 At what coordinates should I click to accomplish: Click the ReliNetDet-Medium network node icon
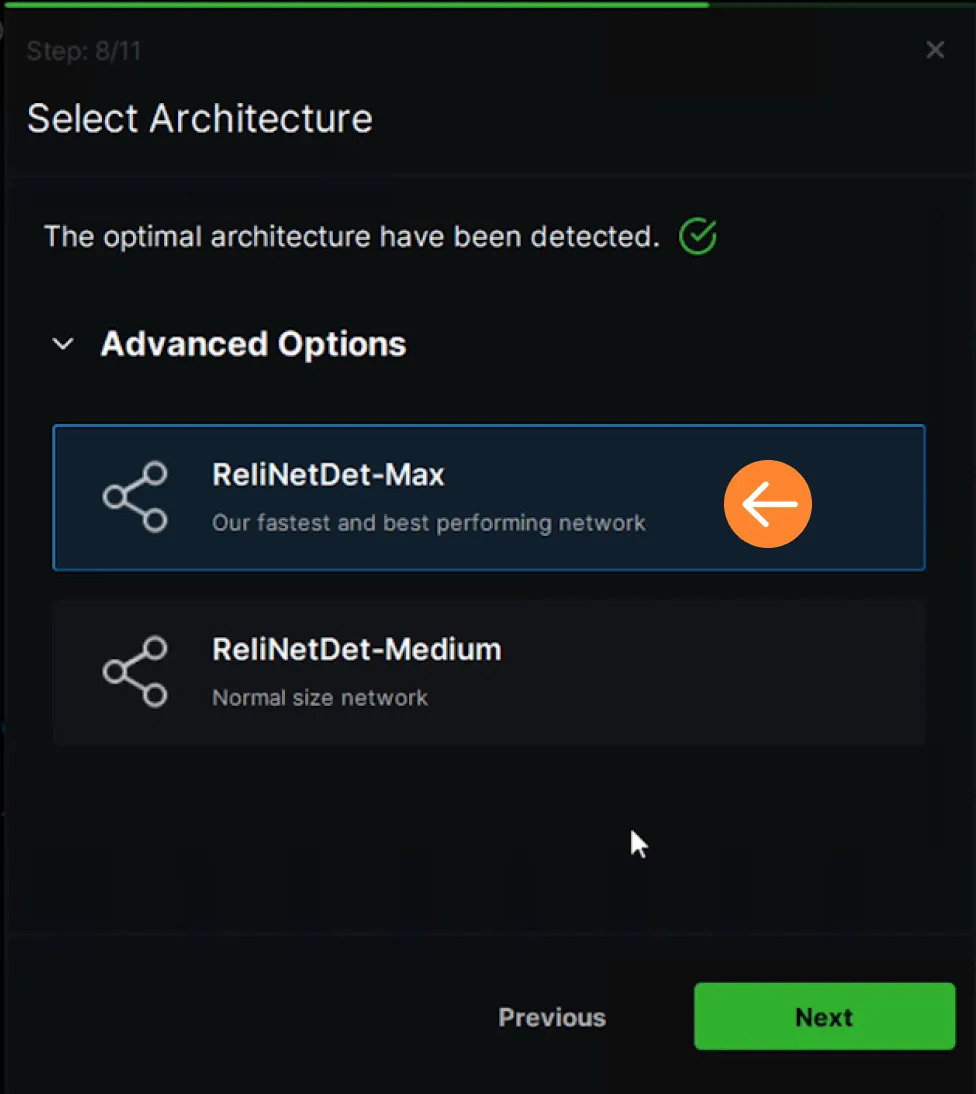pyautogui.click(x=135, y=671)
